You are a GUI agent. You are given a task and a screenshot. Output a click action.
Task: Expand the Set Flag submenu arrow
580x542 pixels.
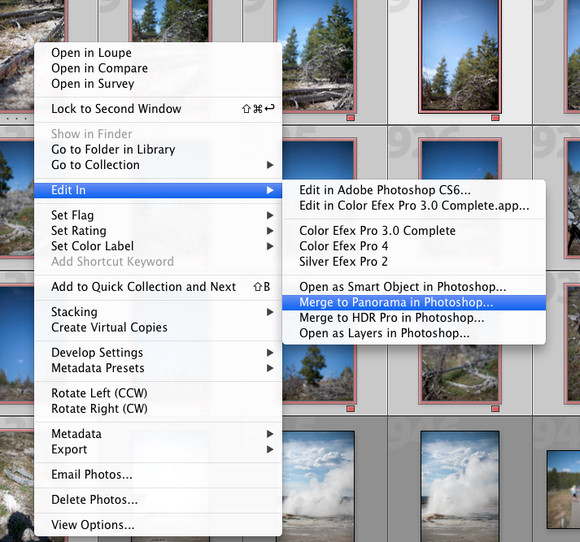tap(270, 215)
